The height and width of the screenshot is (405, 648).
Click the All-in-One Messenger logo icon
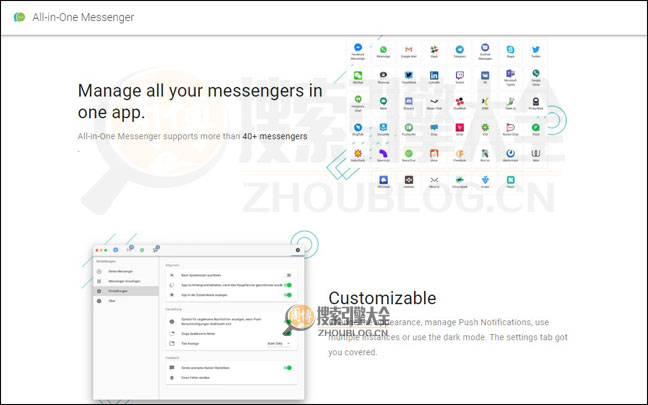(x=19, y=17)
